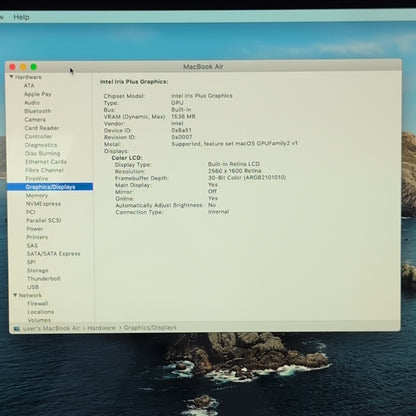Close the MacBook Air window

[13, 67]
